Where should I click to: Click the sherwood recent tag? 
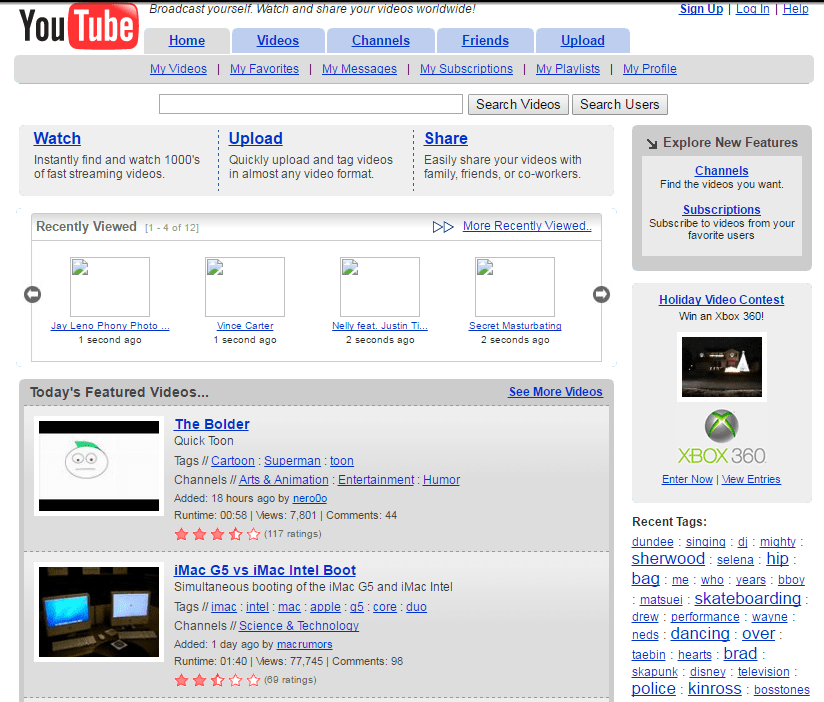tap(668, 559)
